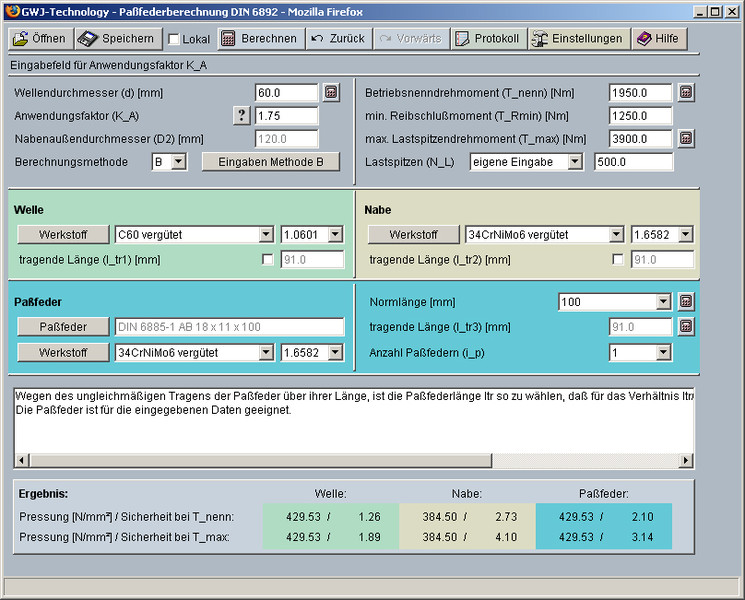Click the question mark help for Anwendungsfaktor
Image resolution: width=745 pixels, height=600 pixels.
pos(242,115)
